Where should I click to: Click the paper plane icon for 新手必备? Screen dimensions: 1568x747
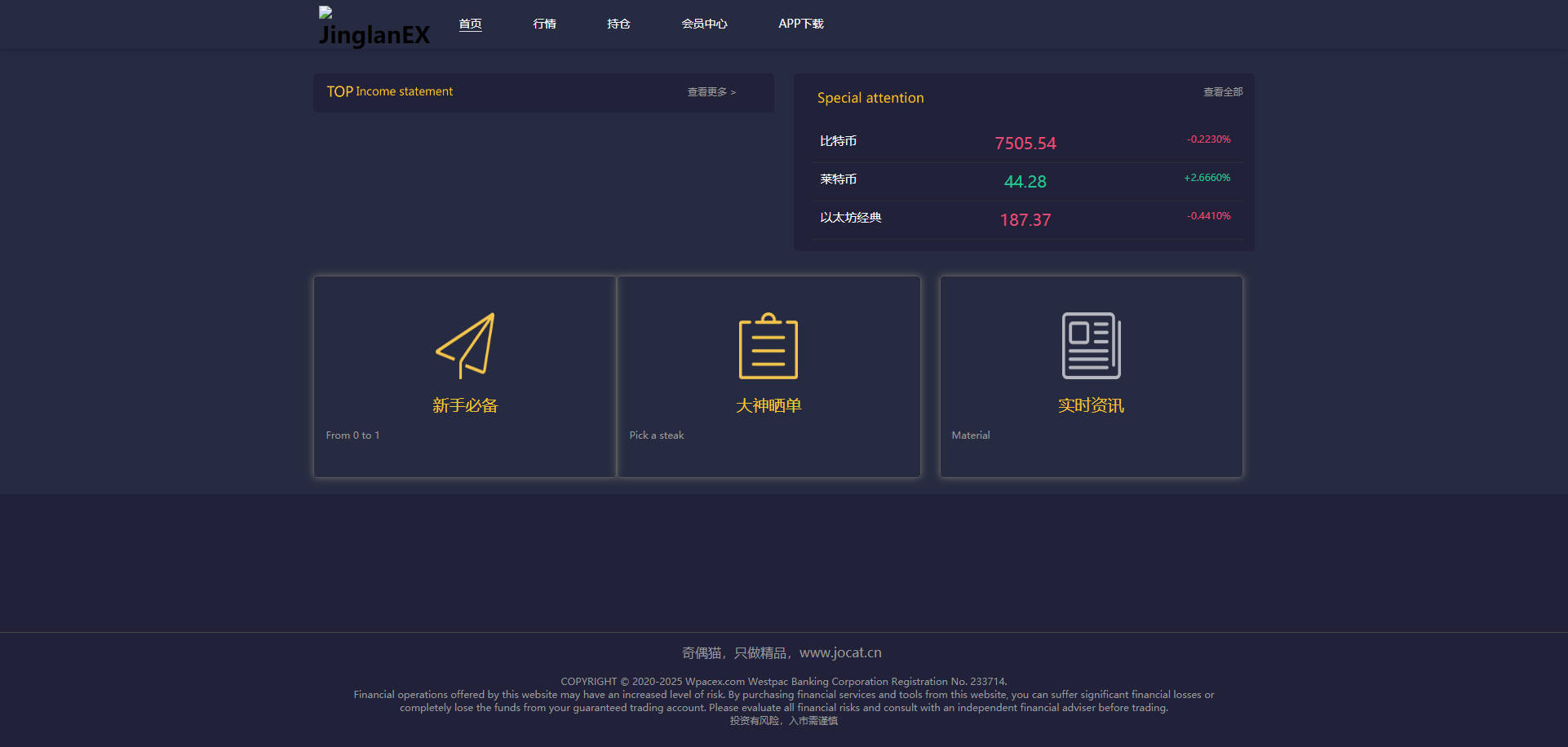pos(465,346)
